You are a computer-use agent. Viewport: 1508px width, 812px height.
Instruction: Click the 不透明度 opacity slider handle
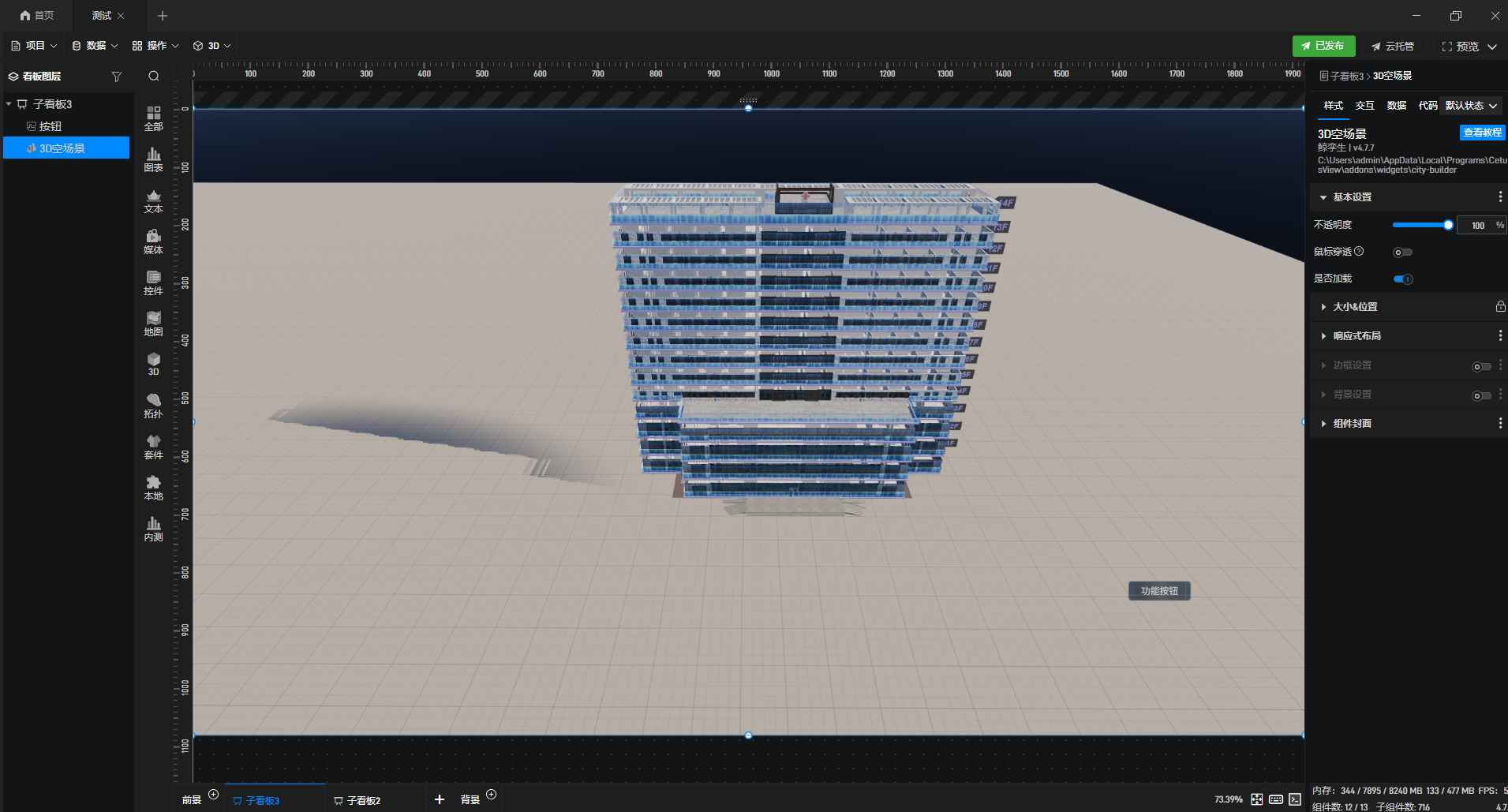1448,225
